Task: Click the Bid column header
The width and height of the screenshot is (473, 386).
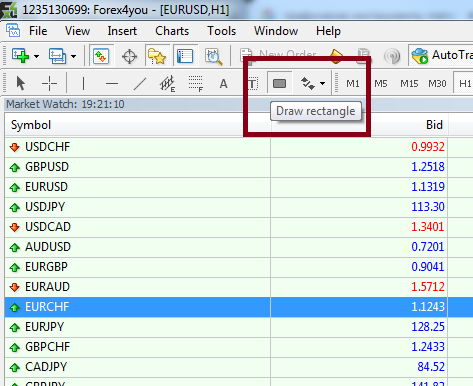Action: point(359,125)
